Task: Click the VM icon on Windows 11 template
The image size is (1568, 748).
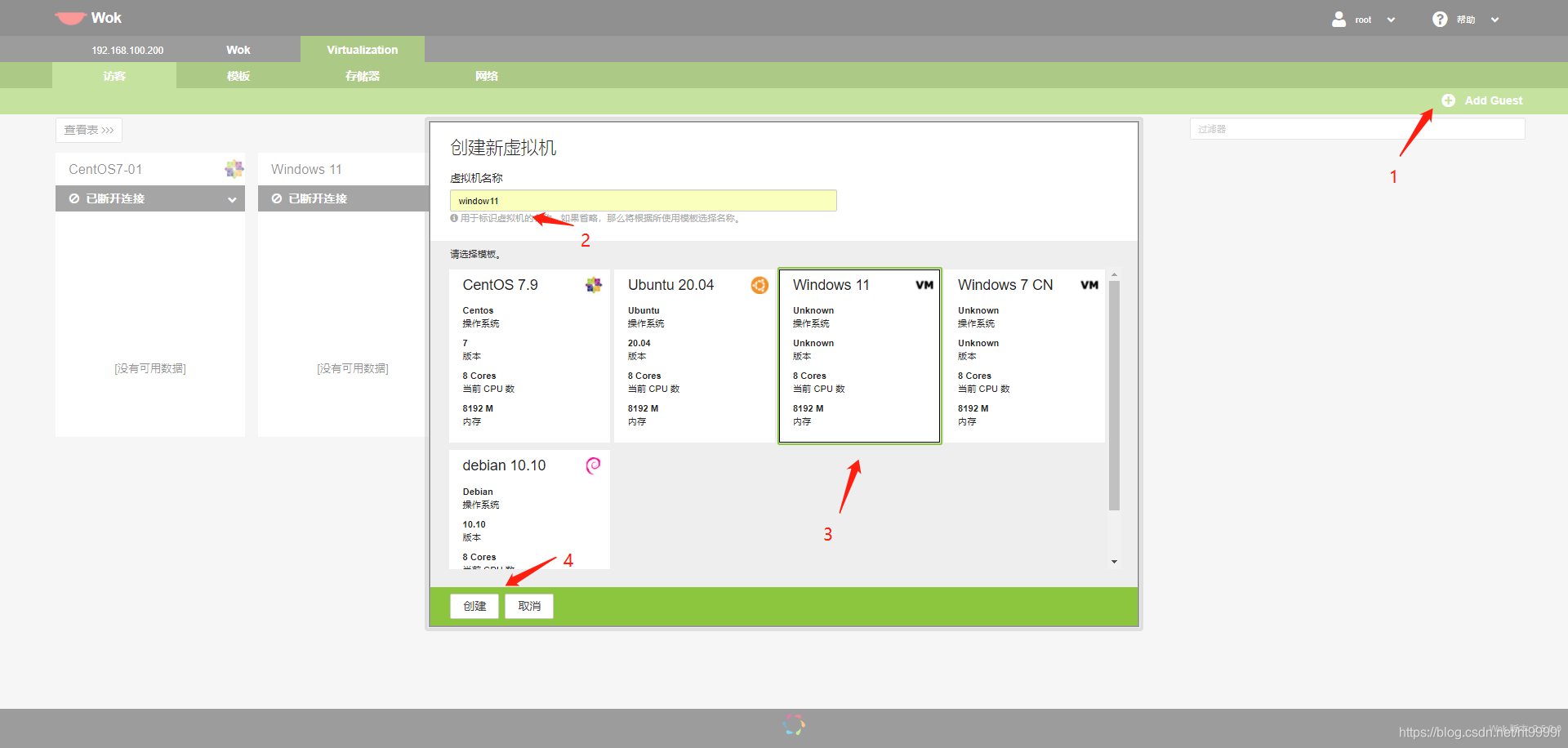Action: [924, 285]
